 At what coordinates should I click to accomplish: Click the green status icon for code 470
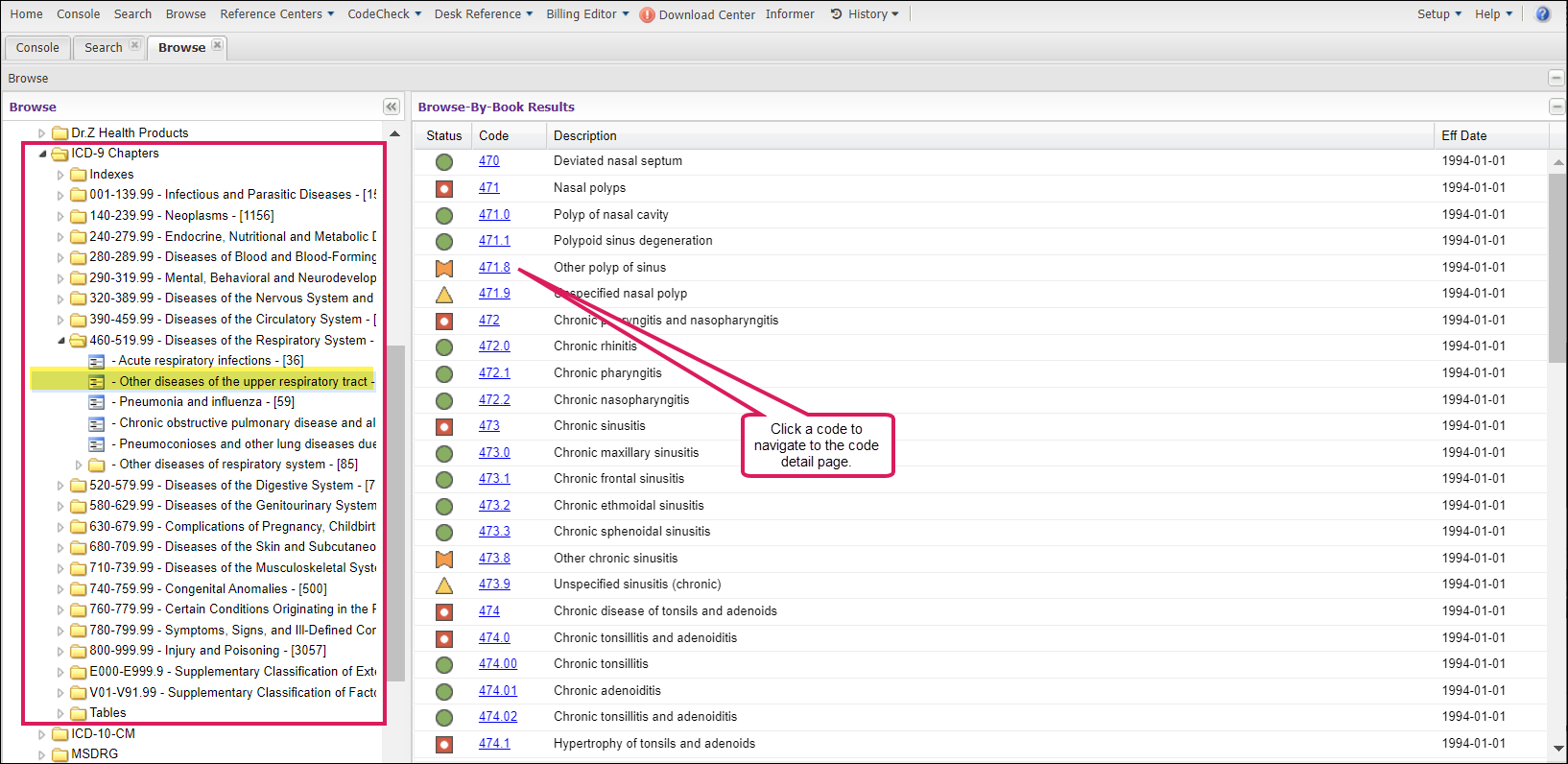[x=444, y=162]
